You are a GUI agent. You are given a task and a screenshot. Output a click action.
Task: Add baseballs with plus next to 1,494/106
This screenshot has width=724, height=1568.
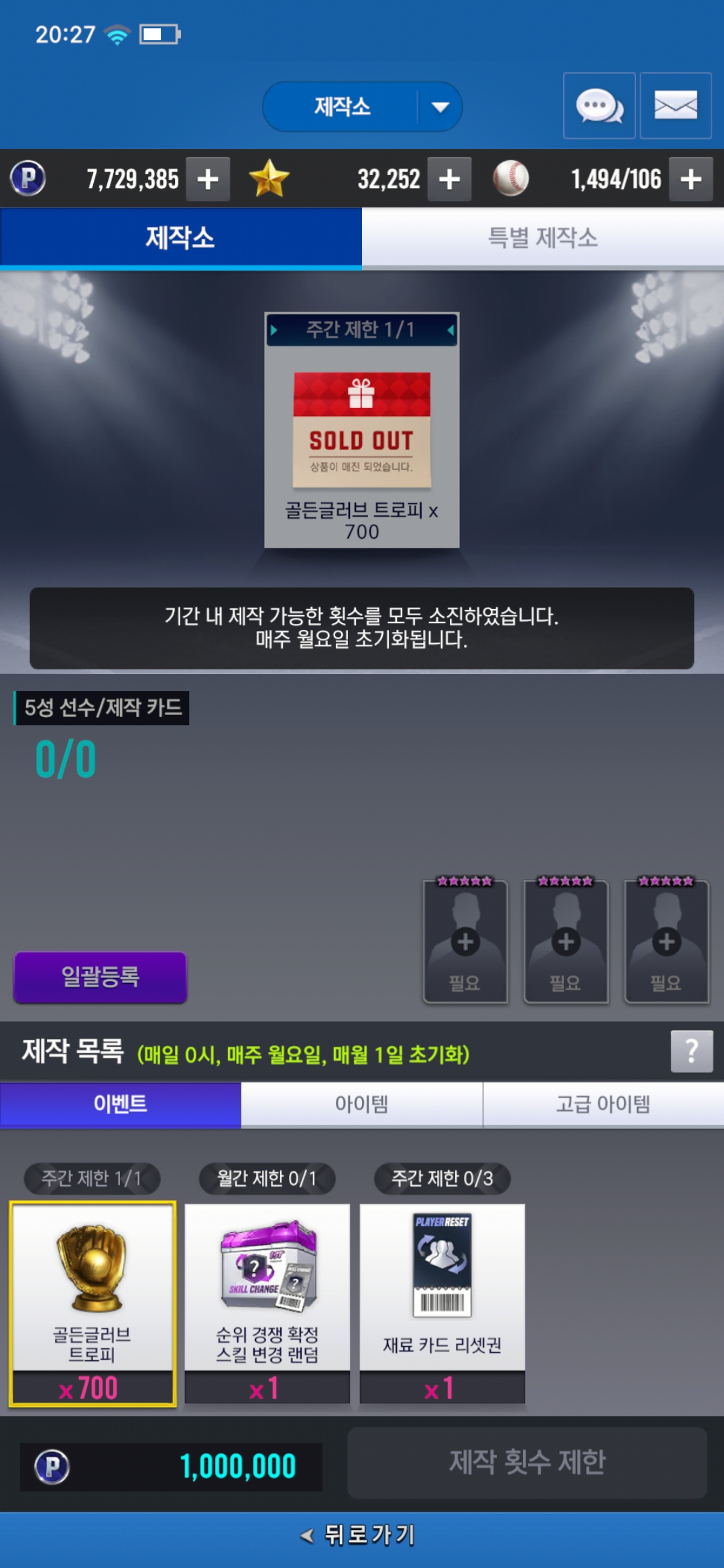pyautogui.click(x=691, y=179)
